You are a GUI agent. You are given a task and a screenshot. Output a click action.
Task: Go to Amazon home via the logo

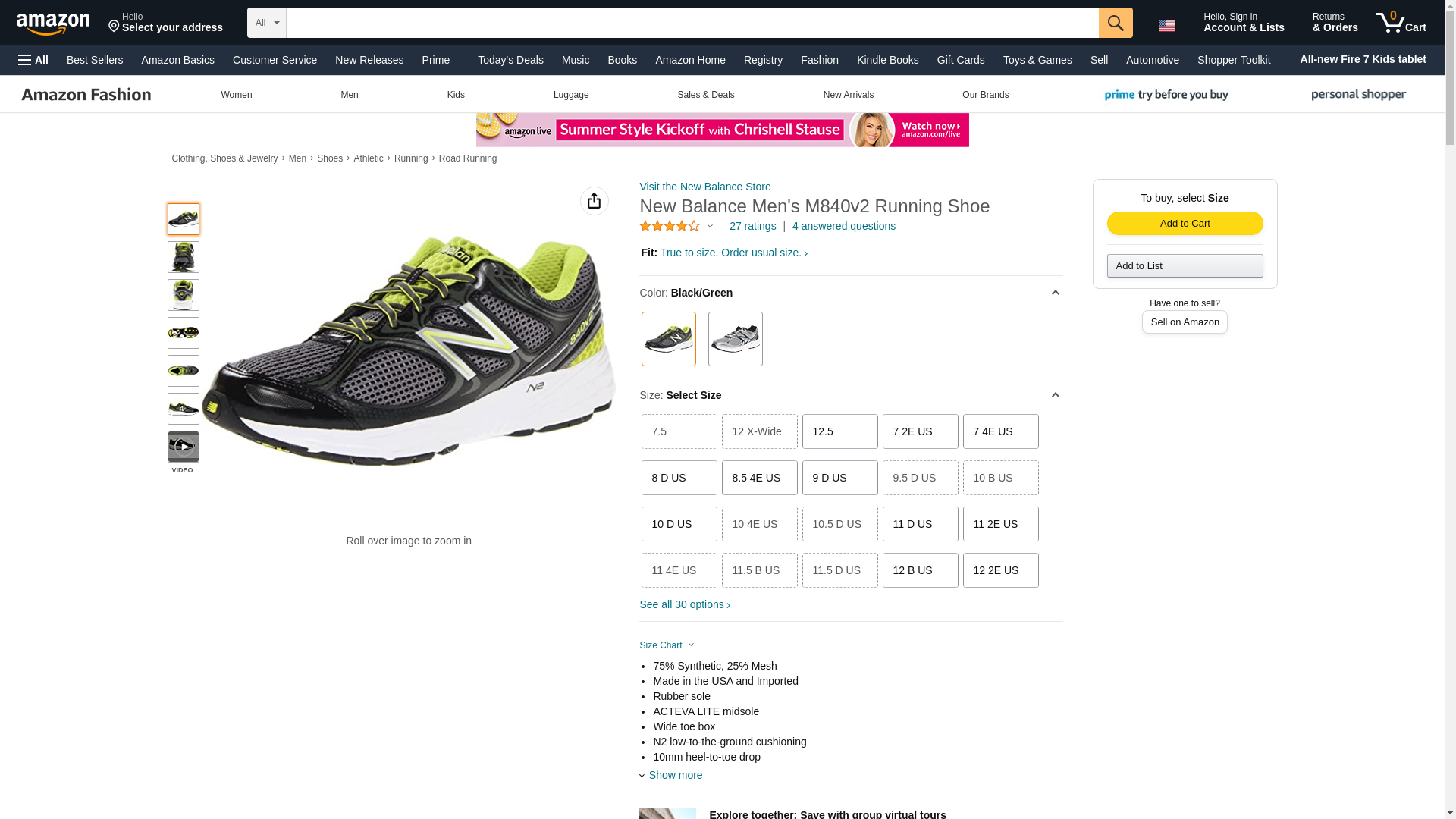click(x=53, y=24)
